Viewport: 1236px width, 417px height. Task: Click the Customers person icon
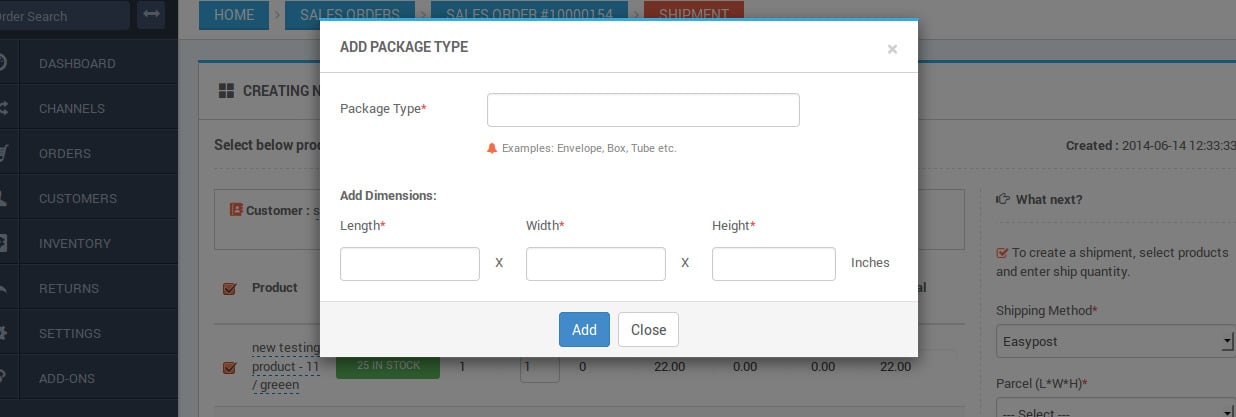[x=4, y=198]
